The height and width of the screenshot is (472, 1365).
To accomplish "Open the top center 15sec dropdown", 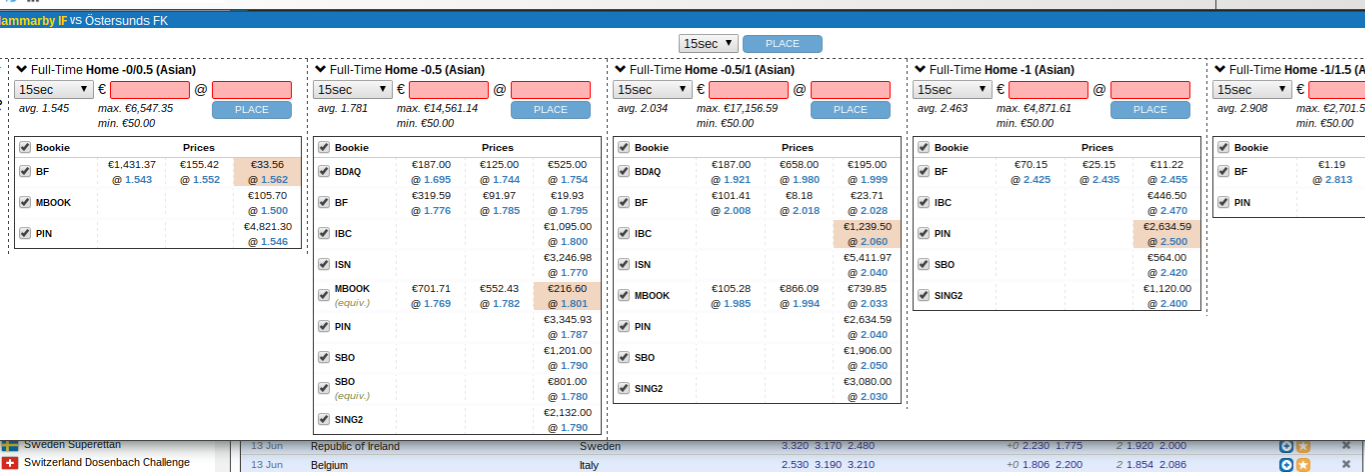I will (x=709, y=43).
